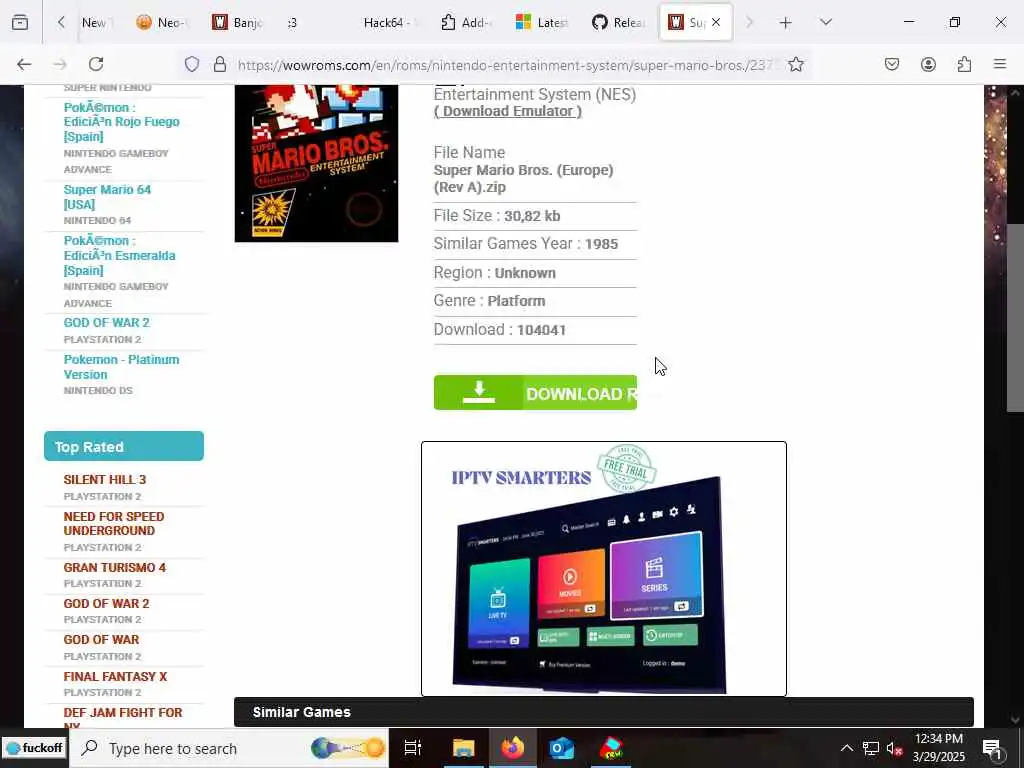Close the active Super Mario tab
The width and height of the screenshot is (1024, 768).
click(x=716, y=22)
